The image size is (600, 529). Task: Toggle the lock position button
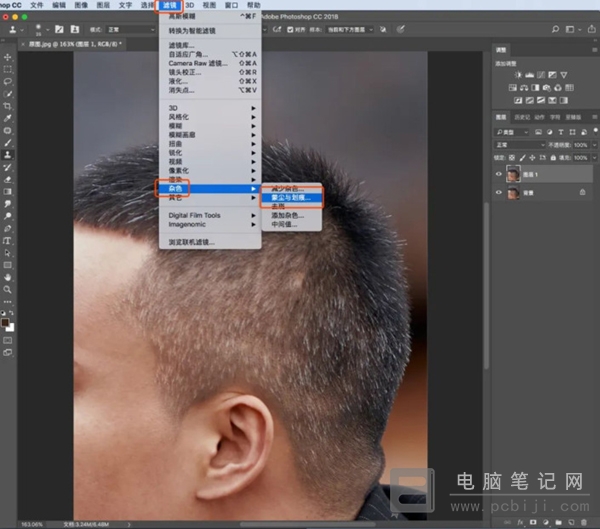pos(532,158)
